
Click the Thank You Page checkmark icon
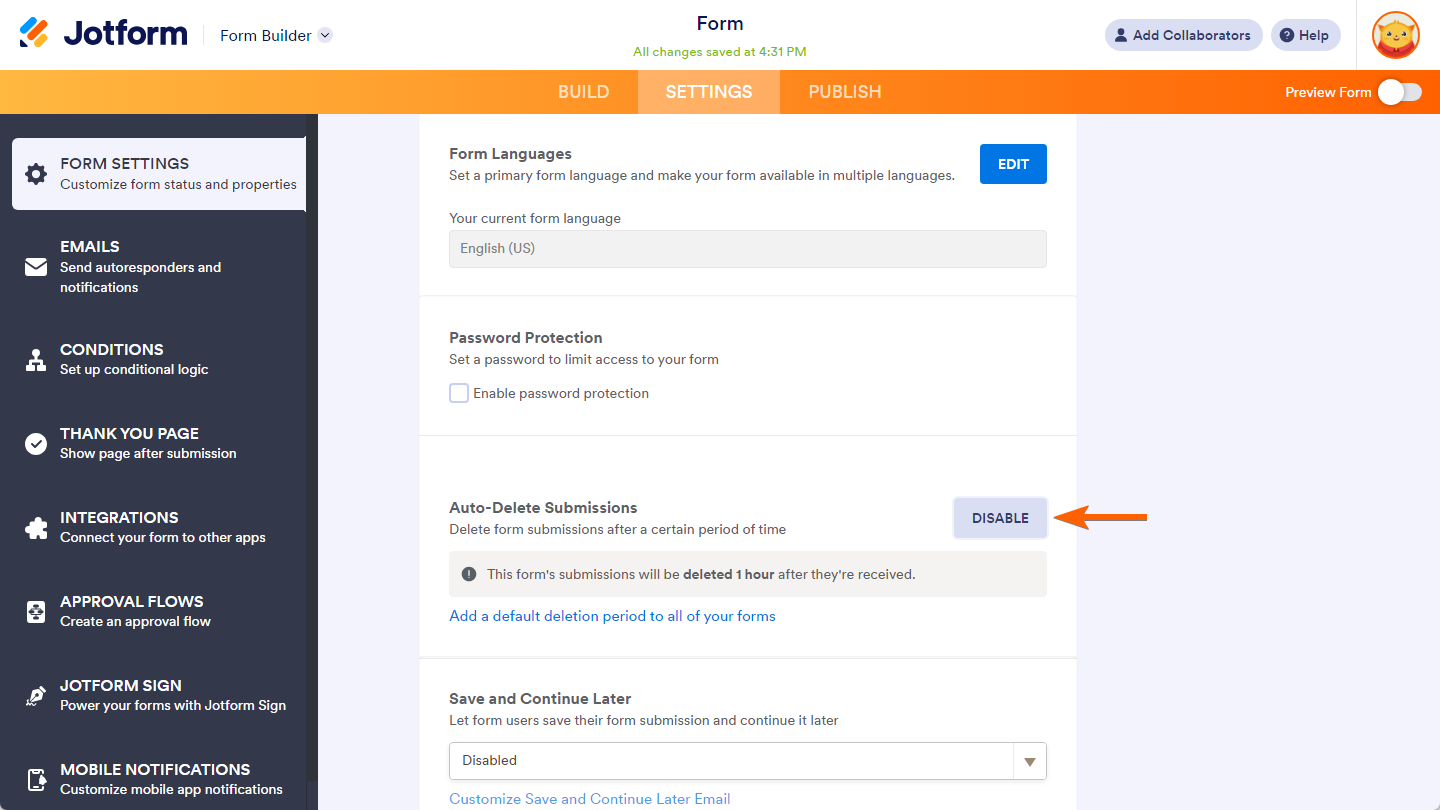(x=36, y=444)
